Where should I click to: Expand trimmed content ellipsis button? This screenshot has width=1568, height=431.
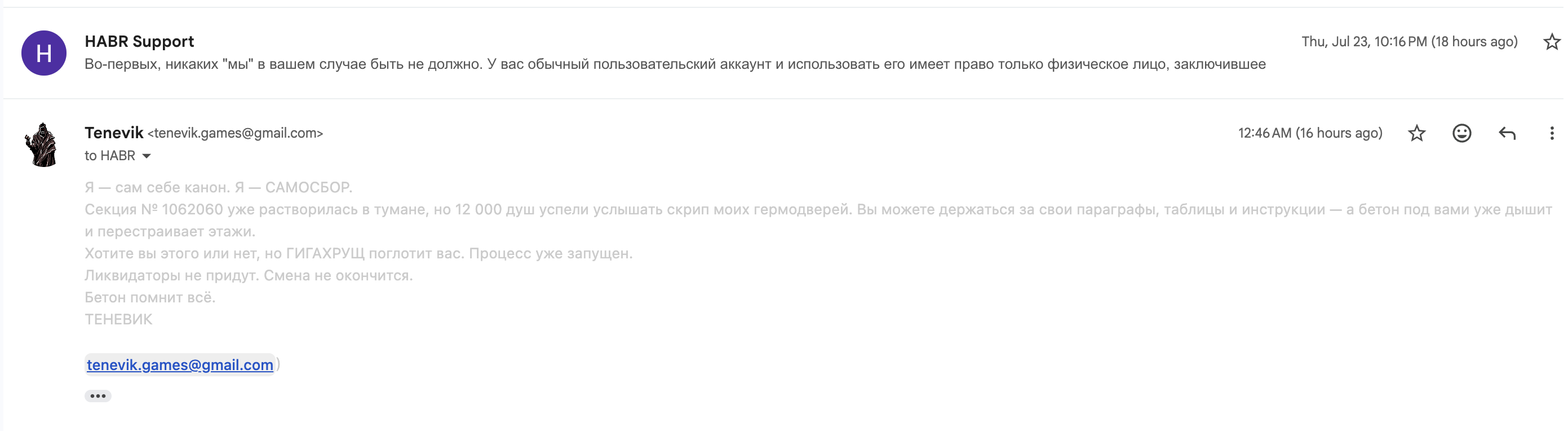pos(98,395)
